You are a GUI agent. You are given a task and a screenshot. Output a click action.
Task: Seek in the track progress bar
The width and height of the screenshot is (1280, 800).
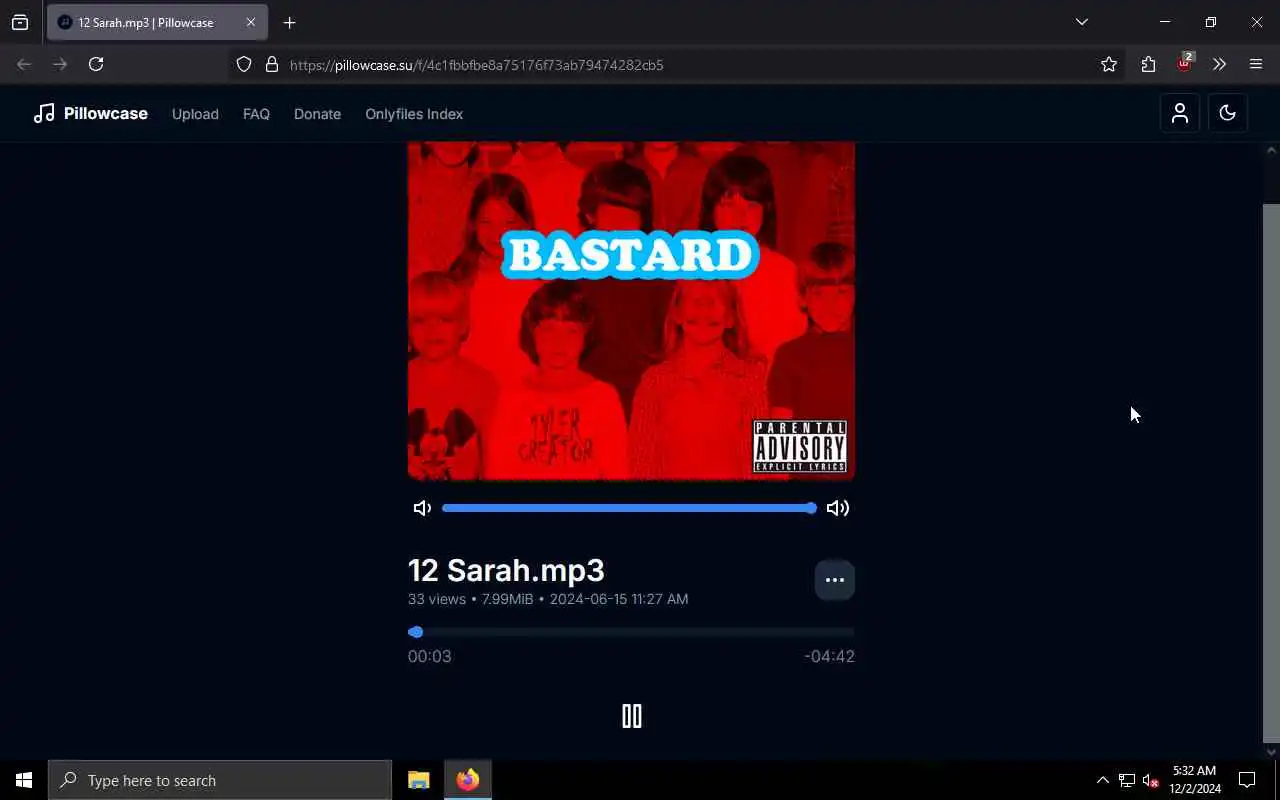click(631, 632)
